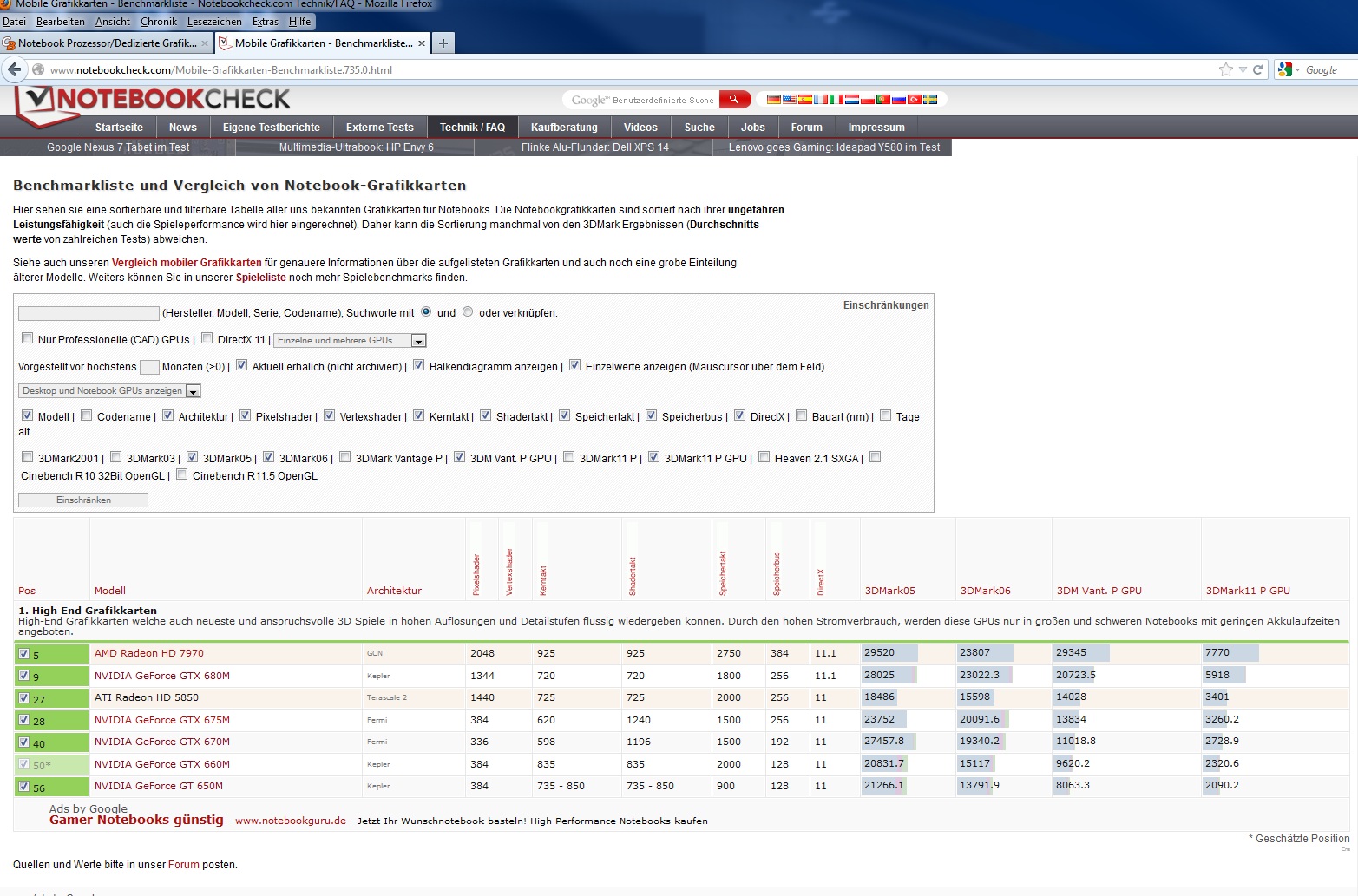Switch site language via Italian flag

(x=836, y=99)
